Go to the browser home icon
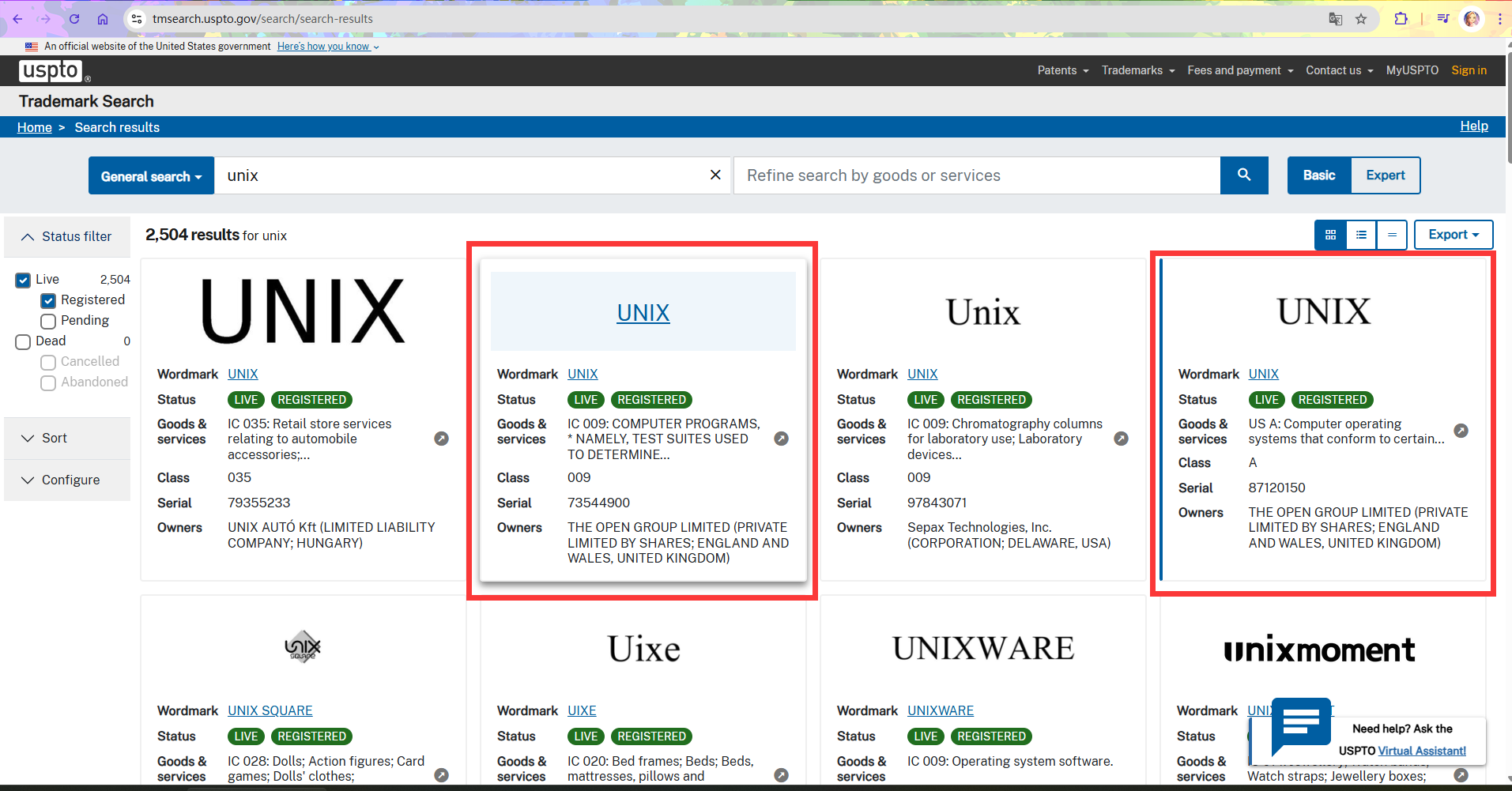Screen dimensions: 1512x791 pyautogui.click(x=103, y=19)
